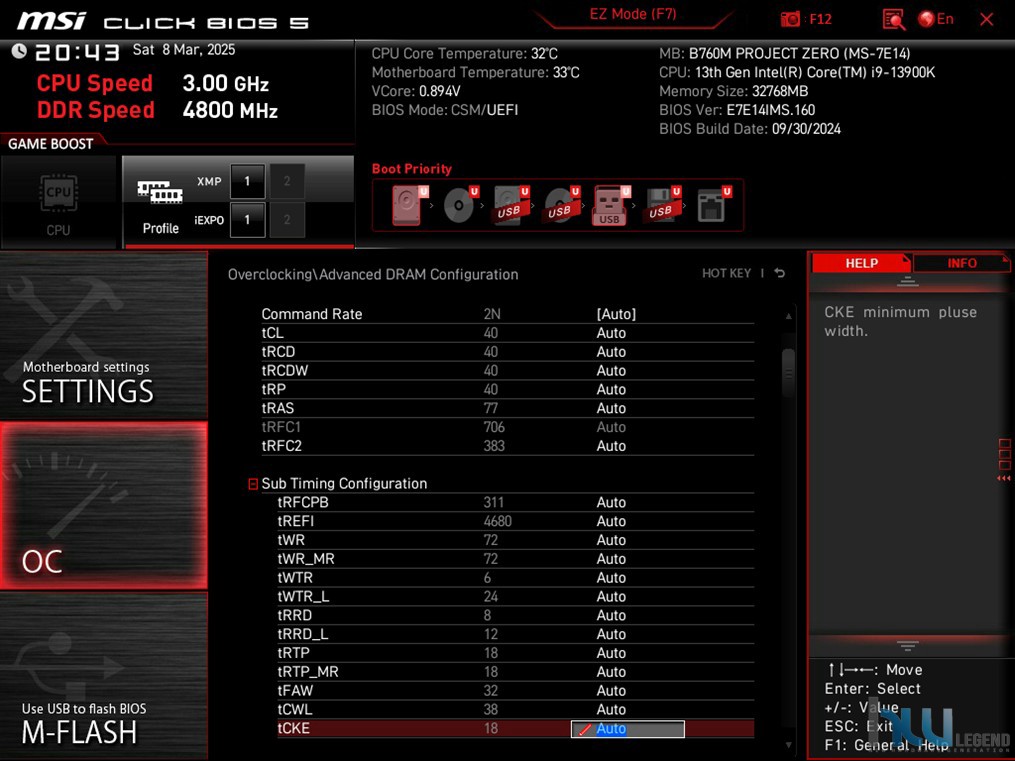Select the tRCDW Auto value field
1015x761 pixels.
coord(610,370)
